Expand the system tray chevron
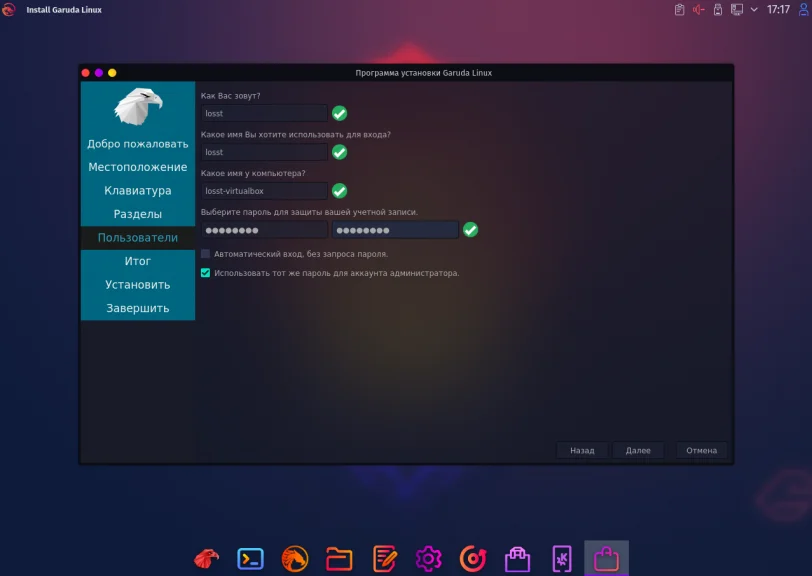This screenshot has height=576, width=812. pyautogui.click(x=753, y=11)
